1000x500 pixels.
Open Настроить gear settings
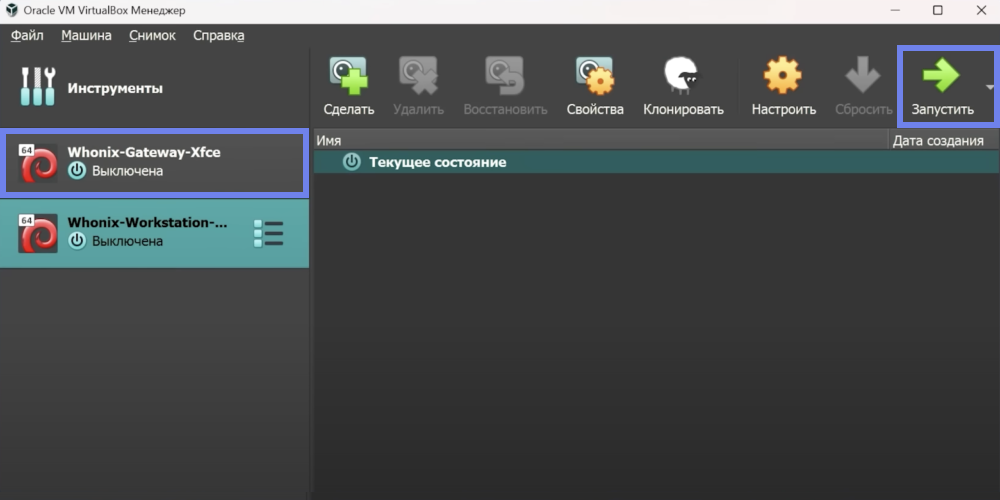pos(783,76)
